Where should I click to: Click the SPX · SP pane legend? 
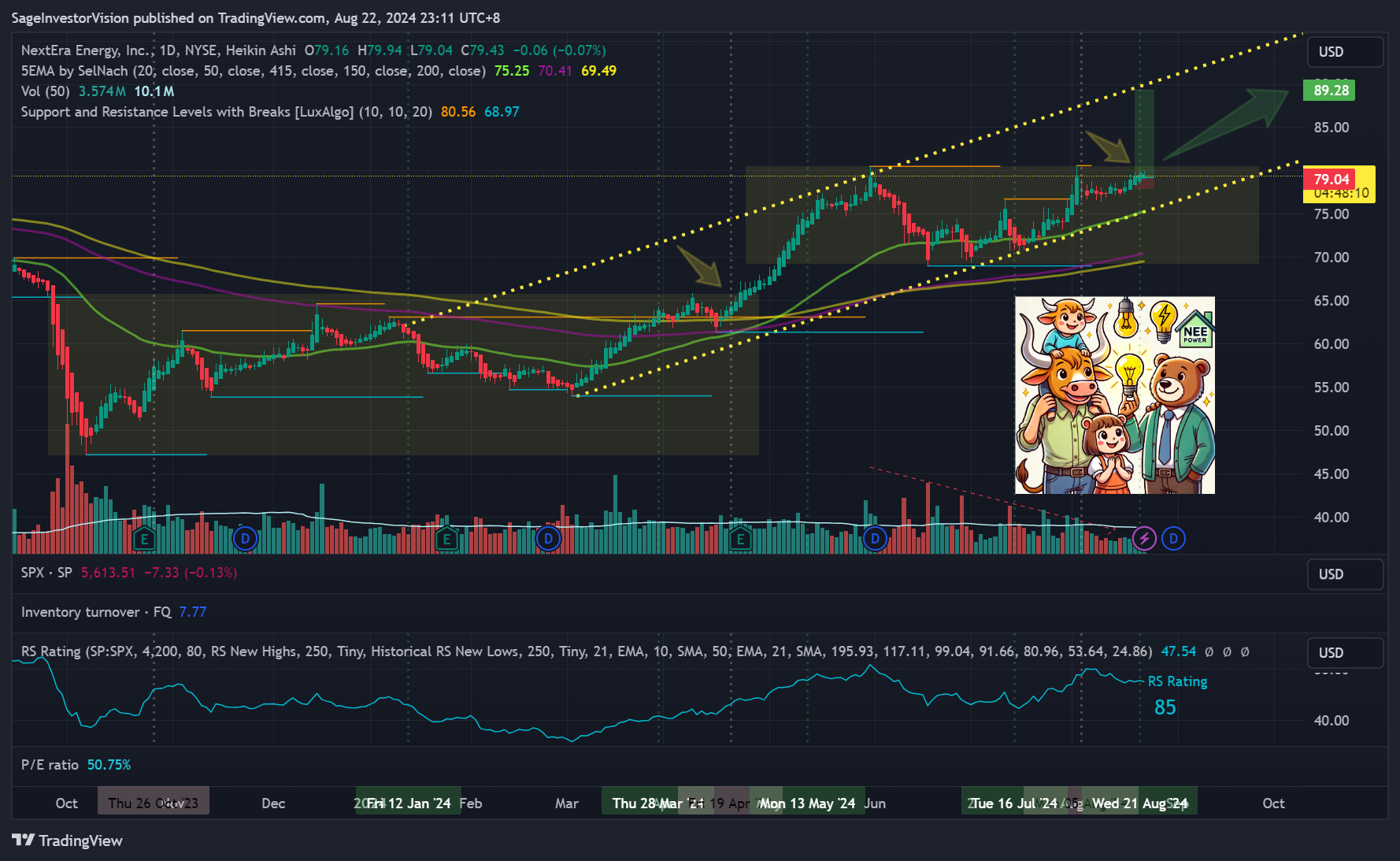pyautogui.click(x=46, y=573)
